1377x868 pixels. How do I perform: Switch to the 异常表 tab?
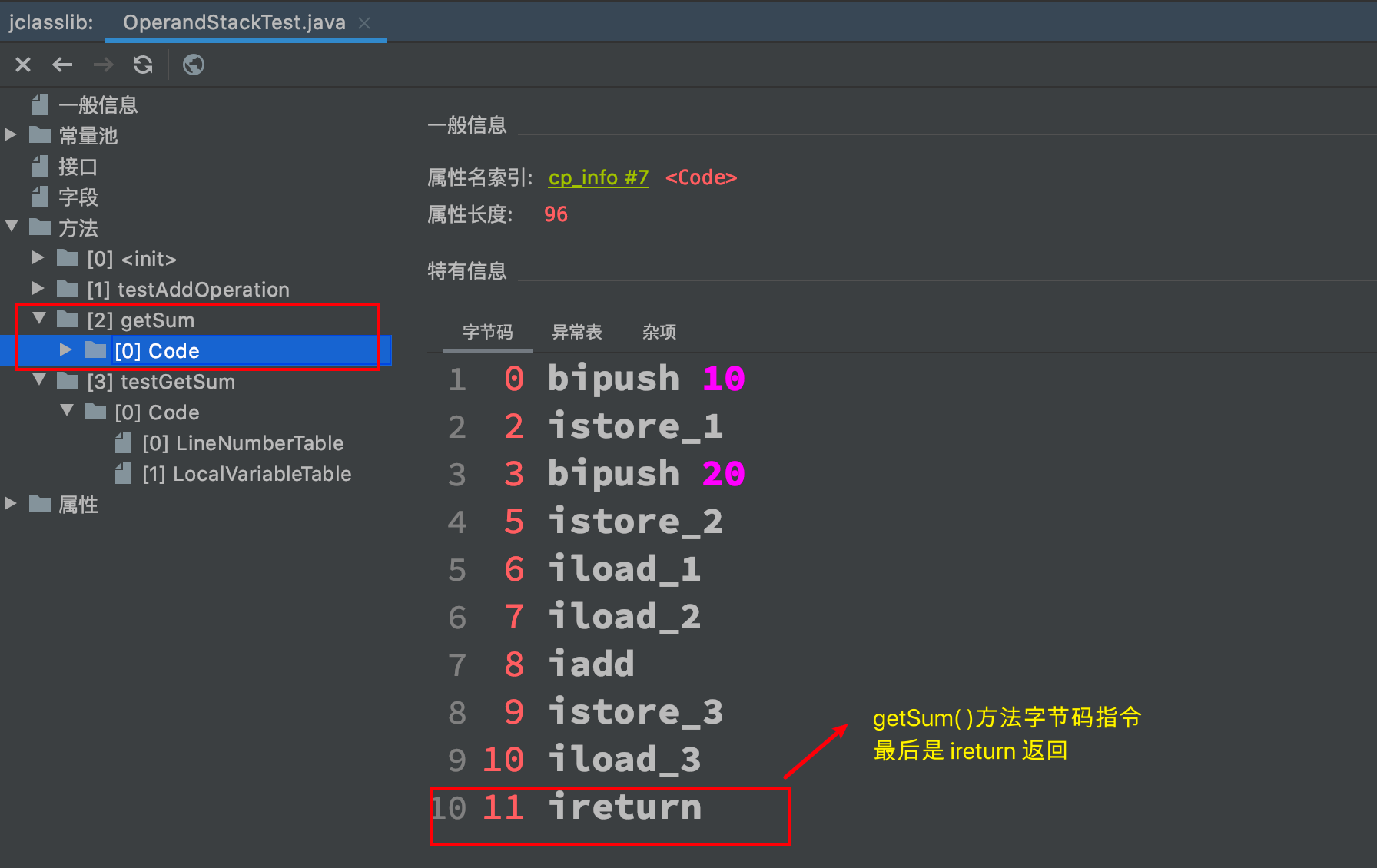576,332
